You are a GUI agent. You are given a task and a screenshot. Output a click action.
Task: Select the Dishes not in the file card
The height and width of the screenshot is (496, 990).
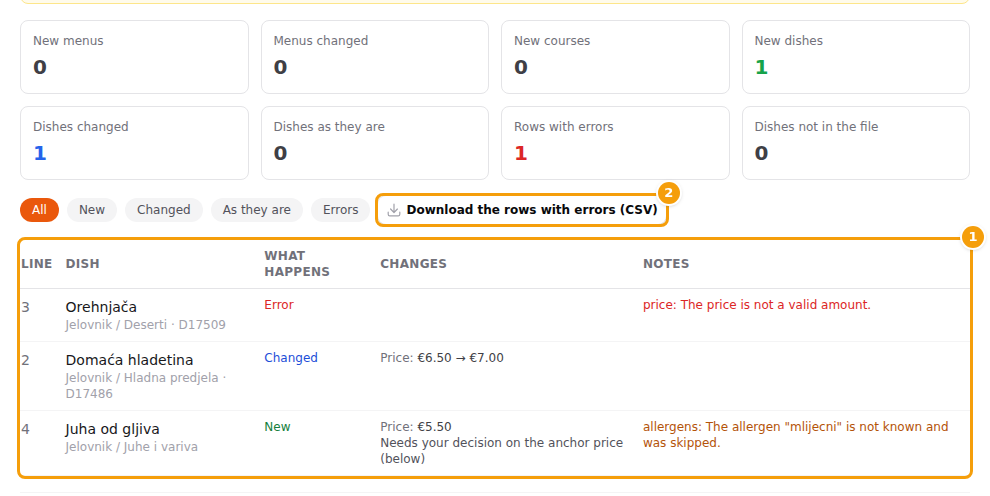856,143
